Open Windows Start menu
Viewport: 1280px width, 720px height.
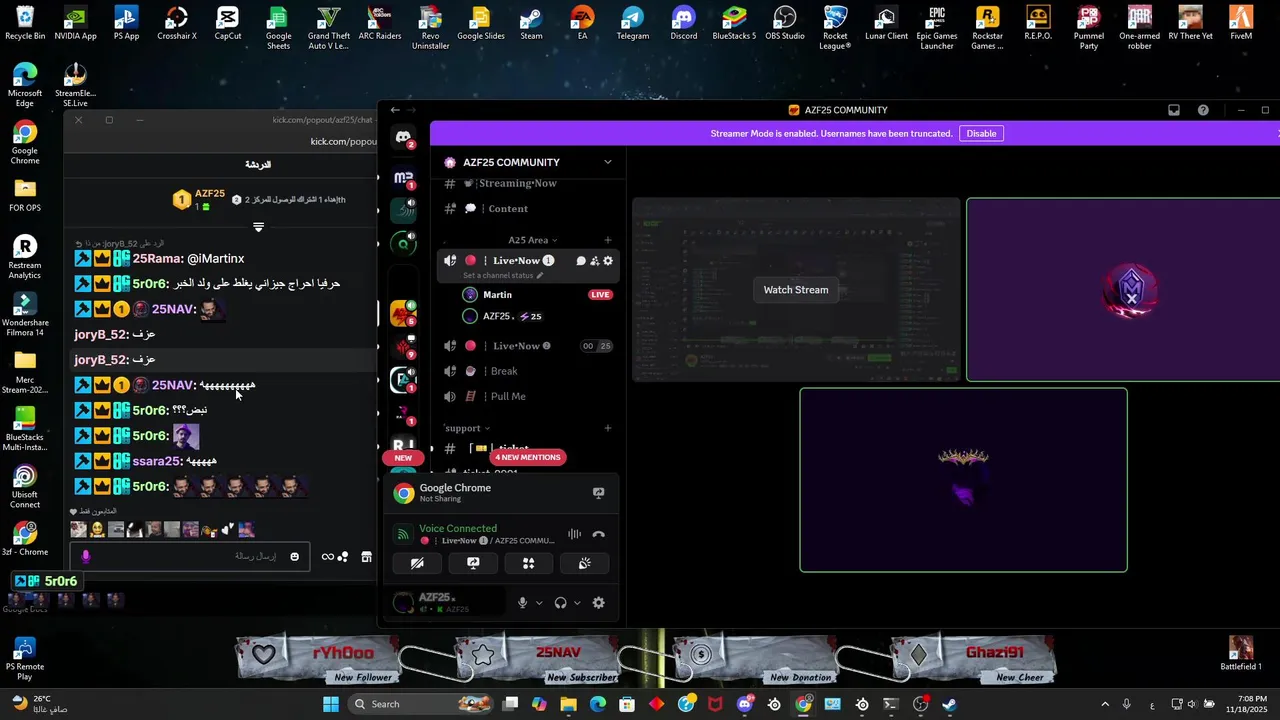click(331, 704)
